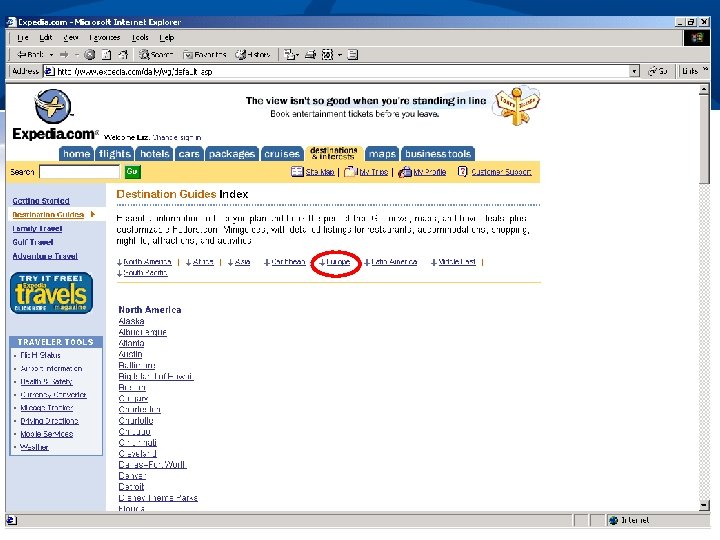
Task: Open the Edit button dropdown arrow
Action: click(x=340, y=55)
